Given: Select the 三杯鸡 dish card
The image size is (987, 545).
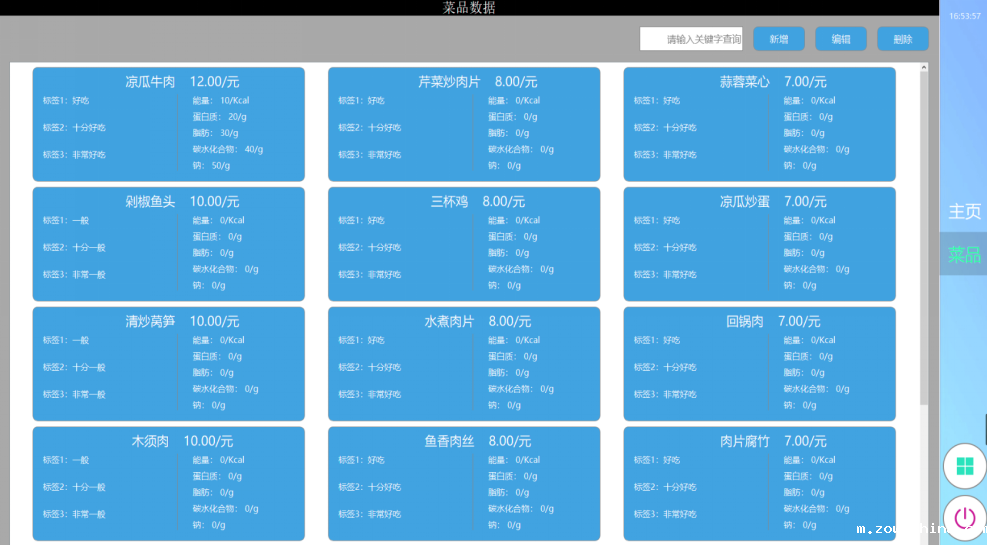Looking at the screenshot, I should pyautogui.click(x=464, y=244).
